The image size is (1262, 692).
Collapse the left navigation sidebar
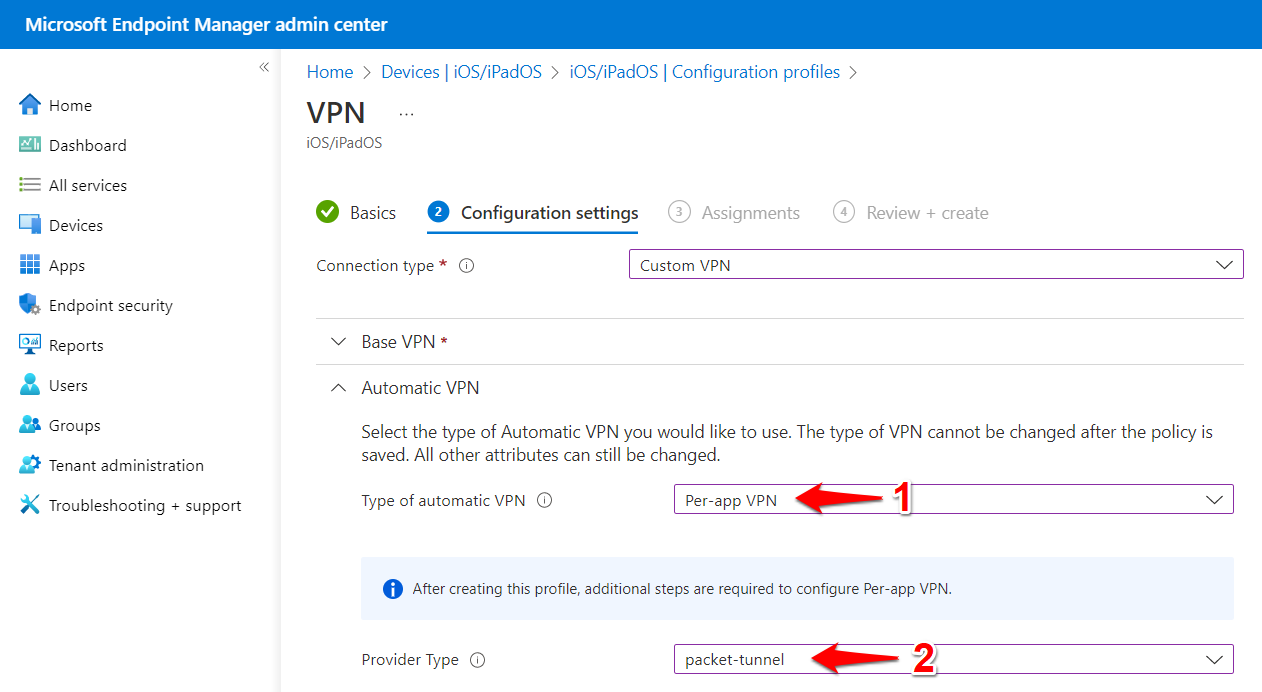pyautogui.click(x=264, y=67)
